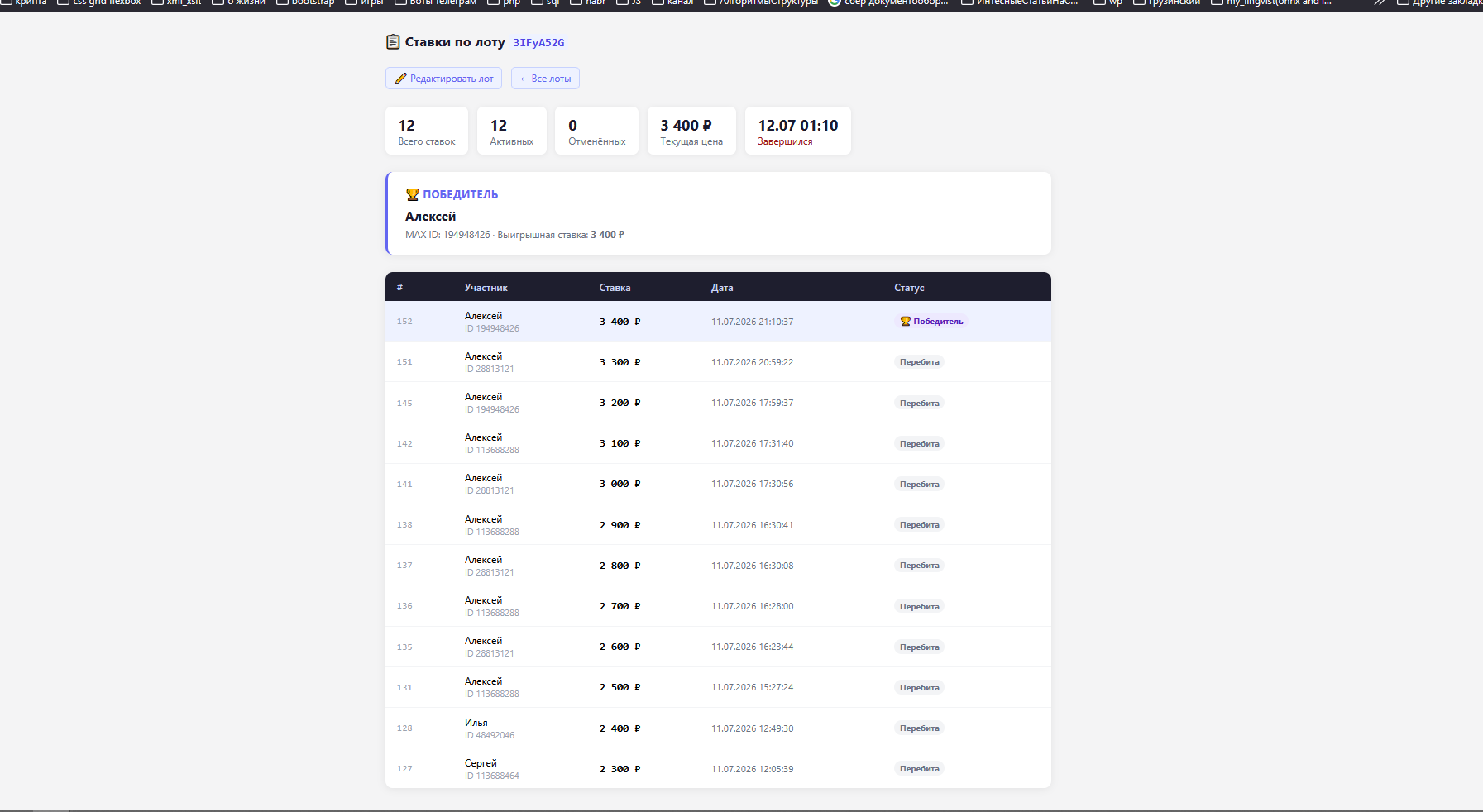Click the trophy icon in row 152 status
The width and height of the screenshot is (1483, 812).
pyautogui.click(x=905, y=321)
